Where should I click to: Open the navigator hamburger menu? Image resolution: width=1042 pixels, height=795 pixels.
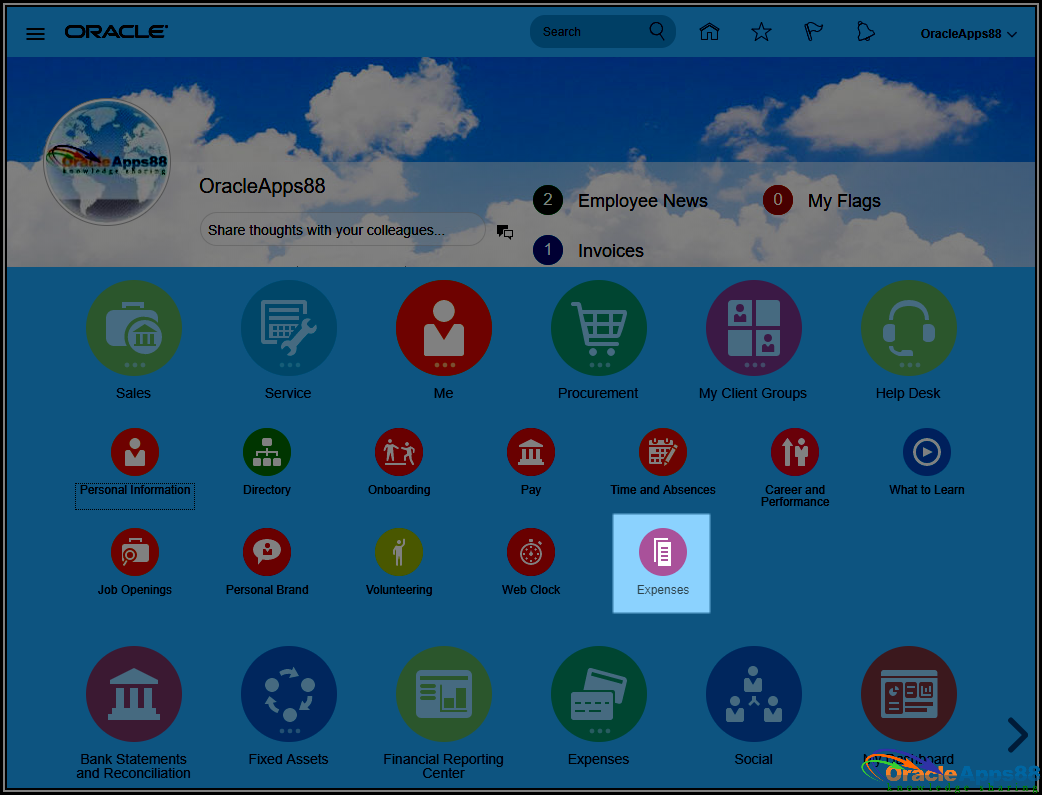(35, 32)
